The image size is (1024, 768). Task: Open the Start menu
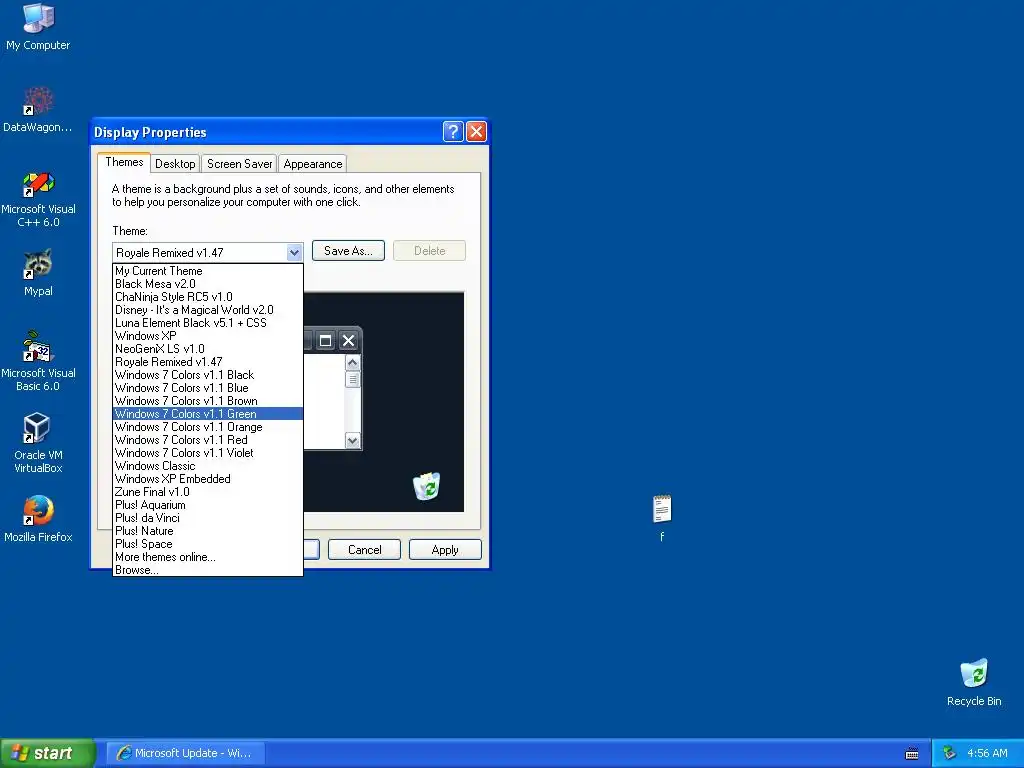point(47,753)
